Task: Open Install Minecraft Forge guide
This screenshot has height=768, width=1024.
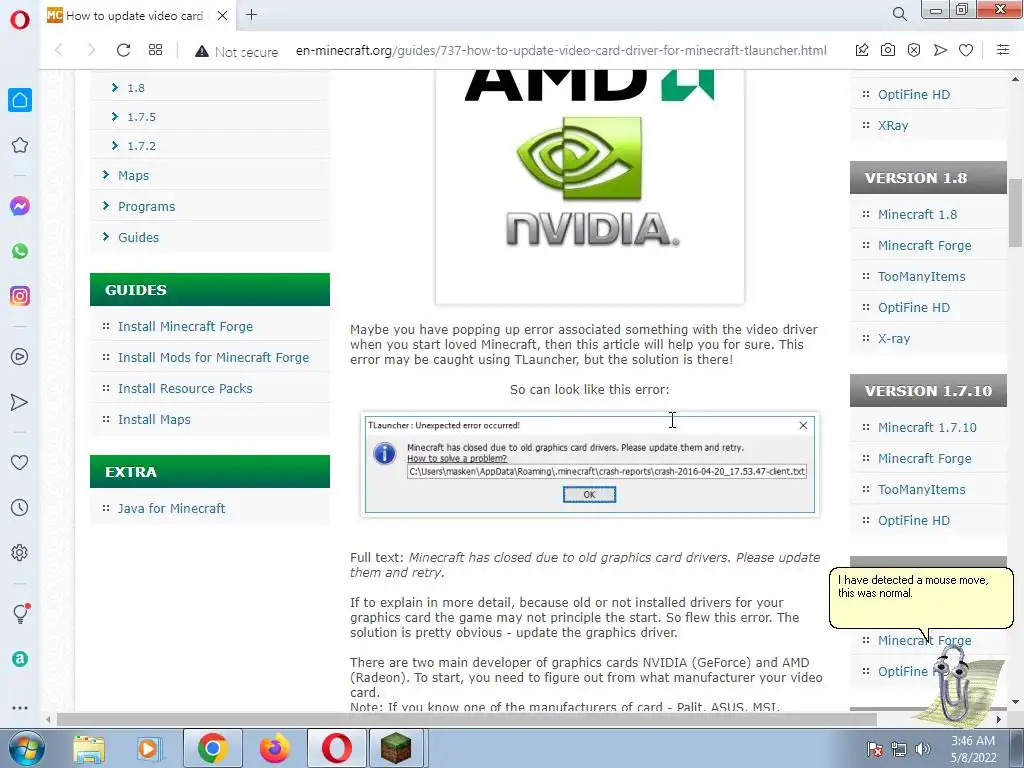Action: click(x=185, y=327)
